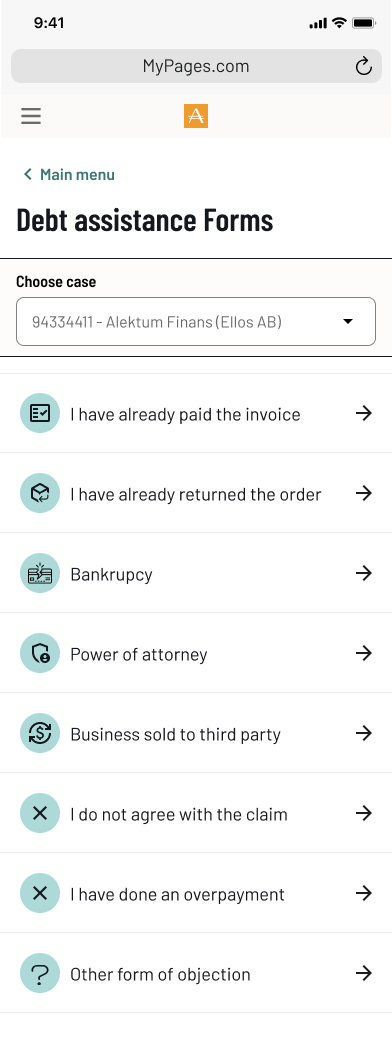The width and height of the screenshot is (392, 1043).
Task: Click the question mark objection icon
Action: coord(40,974)
